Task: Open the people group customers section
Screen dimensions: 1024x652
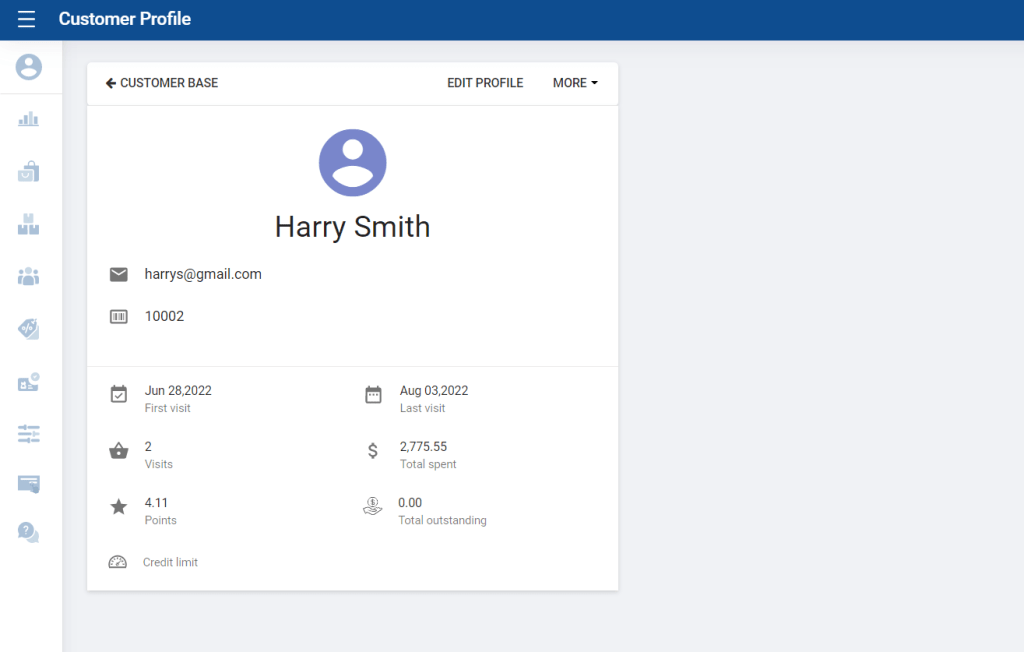Action: point(29,276)
